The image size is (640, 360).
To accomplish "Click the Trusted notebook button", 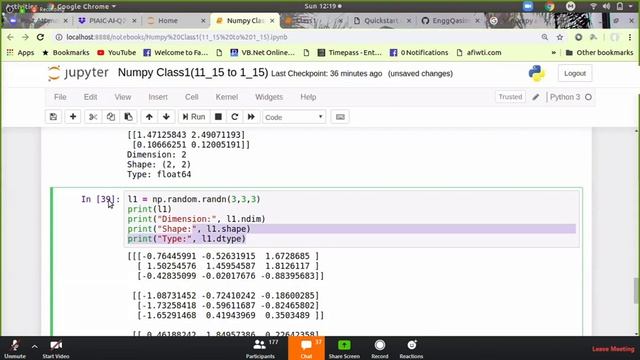I will tap(510, 97).
